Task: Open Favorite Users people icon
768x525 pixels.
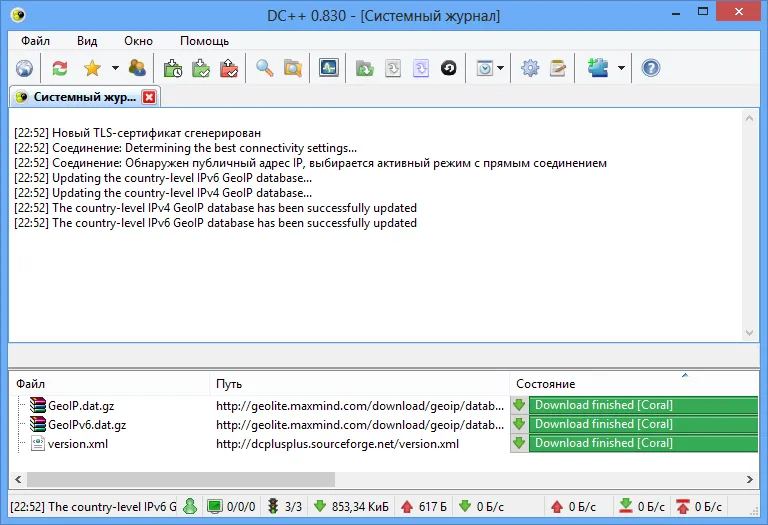Action: [x=137, y=68]
